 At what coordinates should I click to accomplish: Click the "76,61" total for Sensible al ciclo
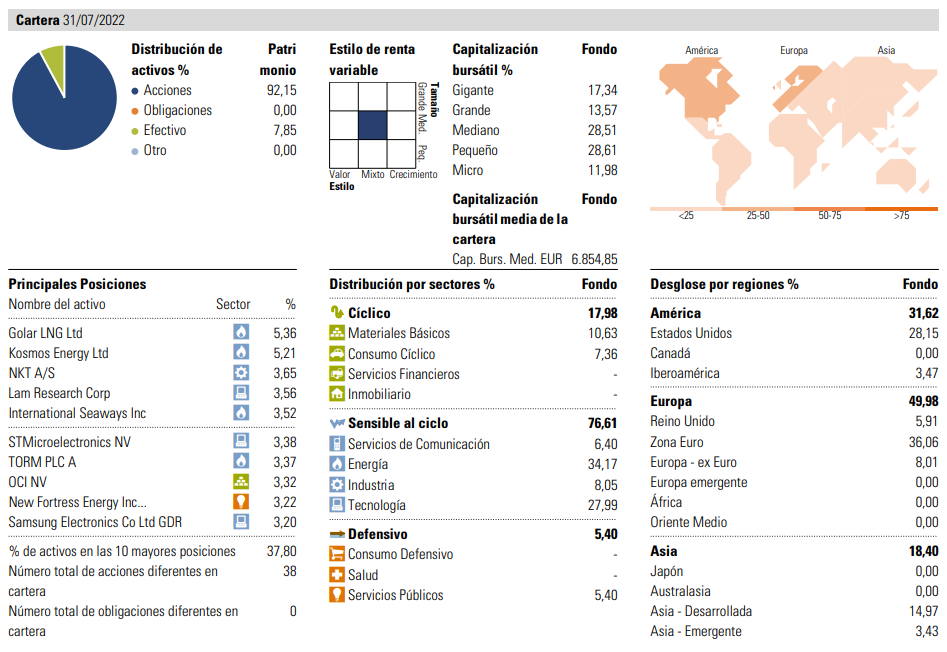point(603,423)
